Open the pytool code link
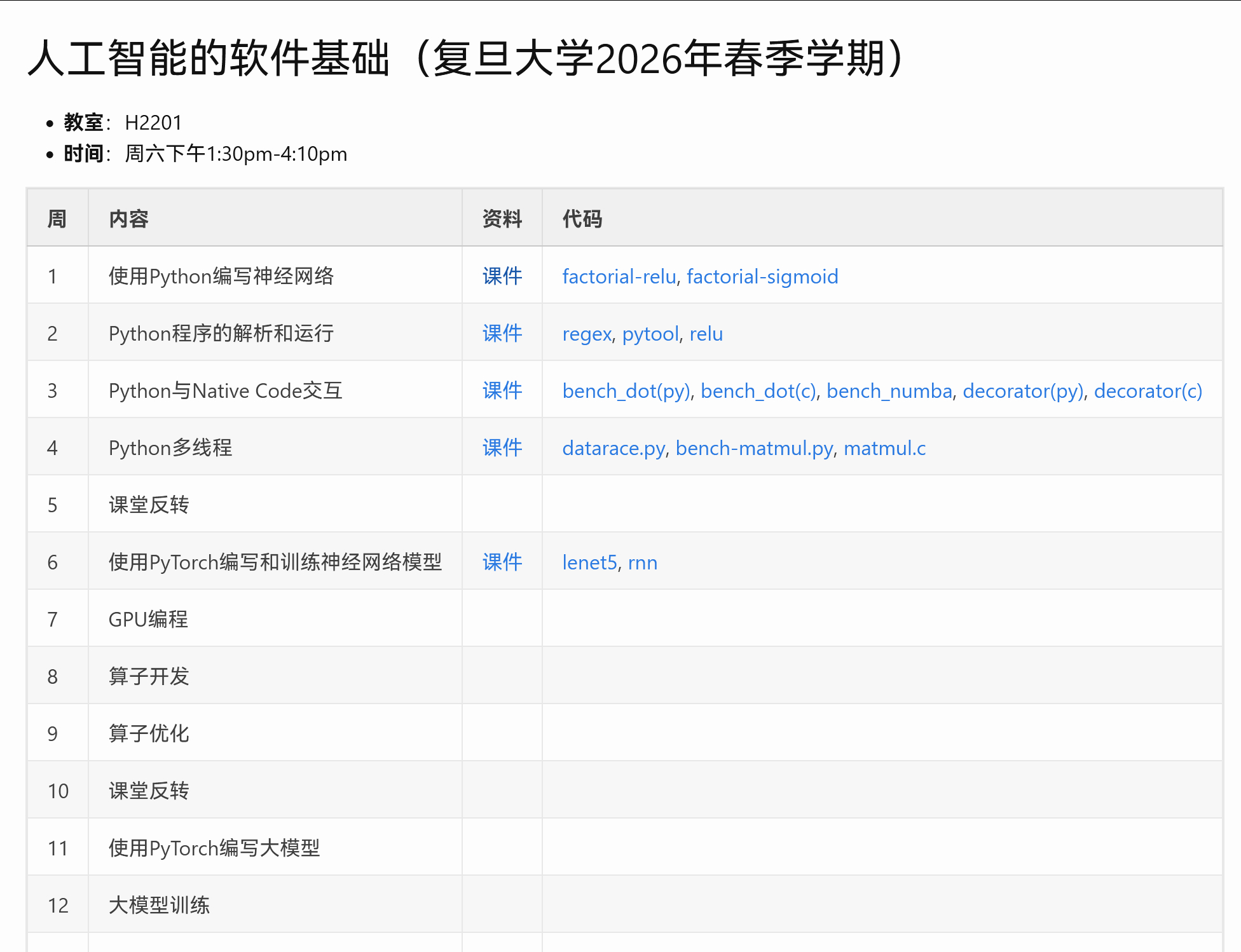The image size is (1241, 952). pyautogui.click(x=650, y=333)
